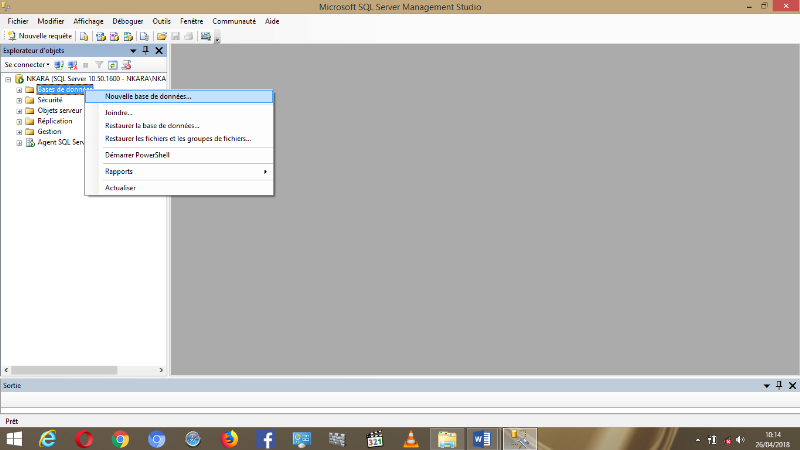The width and height of the screenshot is (800, 450).
Task: Click the Print icon in toolbar
Action: pos(189,36)
